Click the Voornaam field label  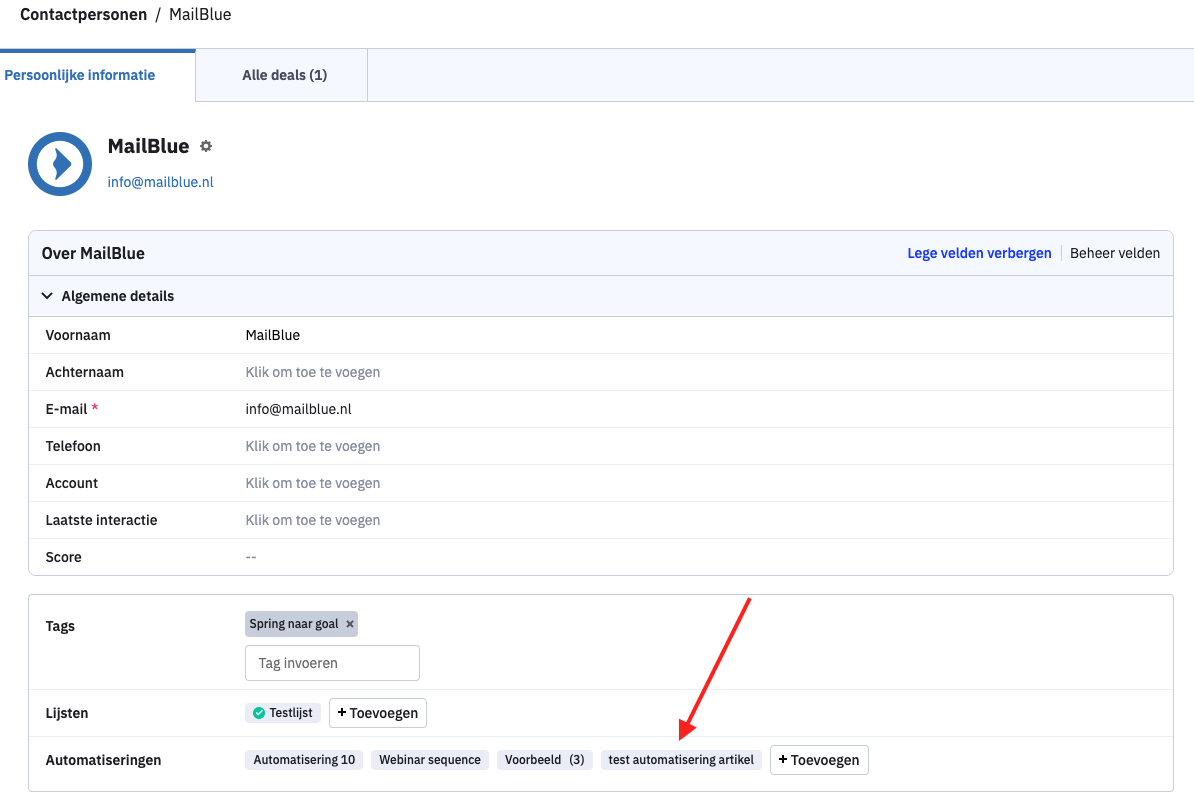tap(78, 336)
